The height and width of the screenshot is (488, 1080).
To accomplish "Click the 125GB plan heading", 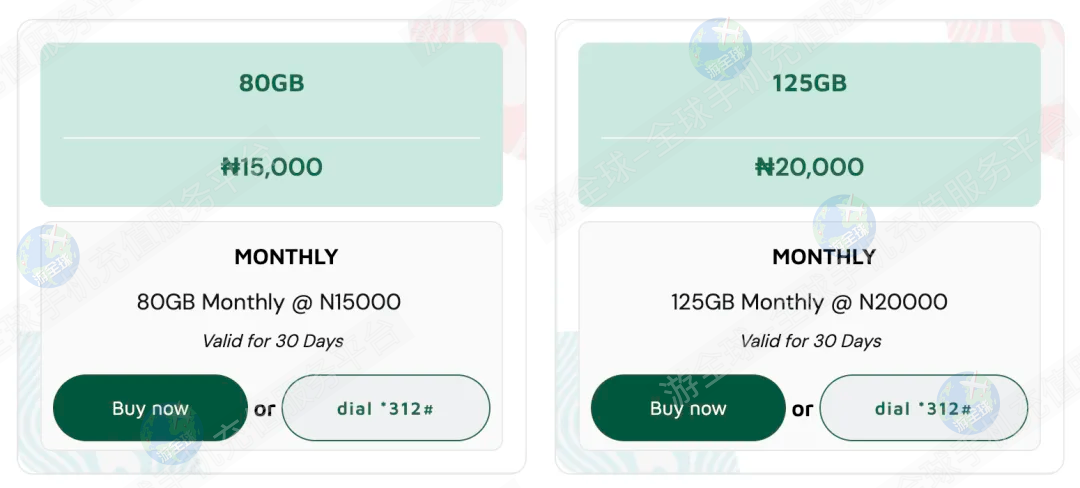I will click(809, 83).
